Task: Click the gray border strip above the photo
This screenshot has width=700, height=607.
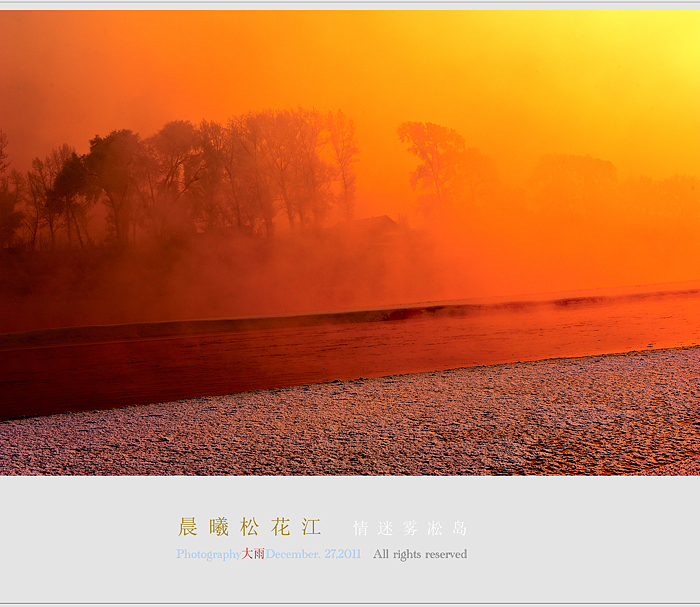Action: point(350,5)
